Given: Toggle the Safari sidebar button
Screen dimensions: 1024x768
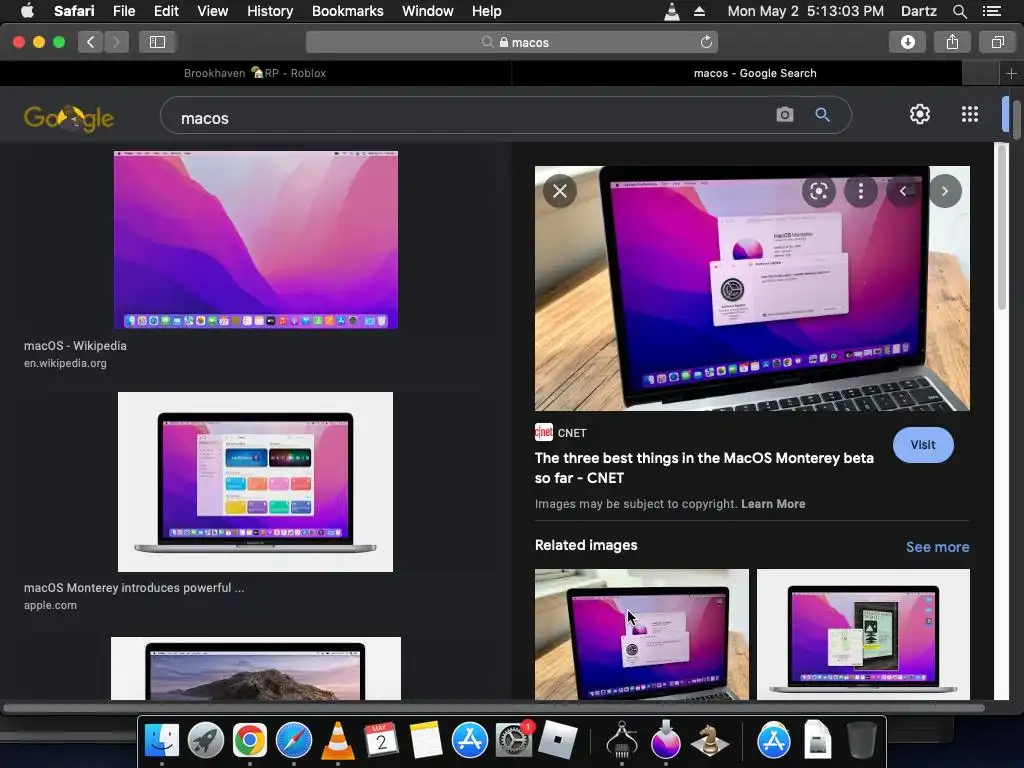Looking at the screenshot, I should (157, 42).
